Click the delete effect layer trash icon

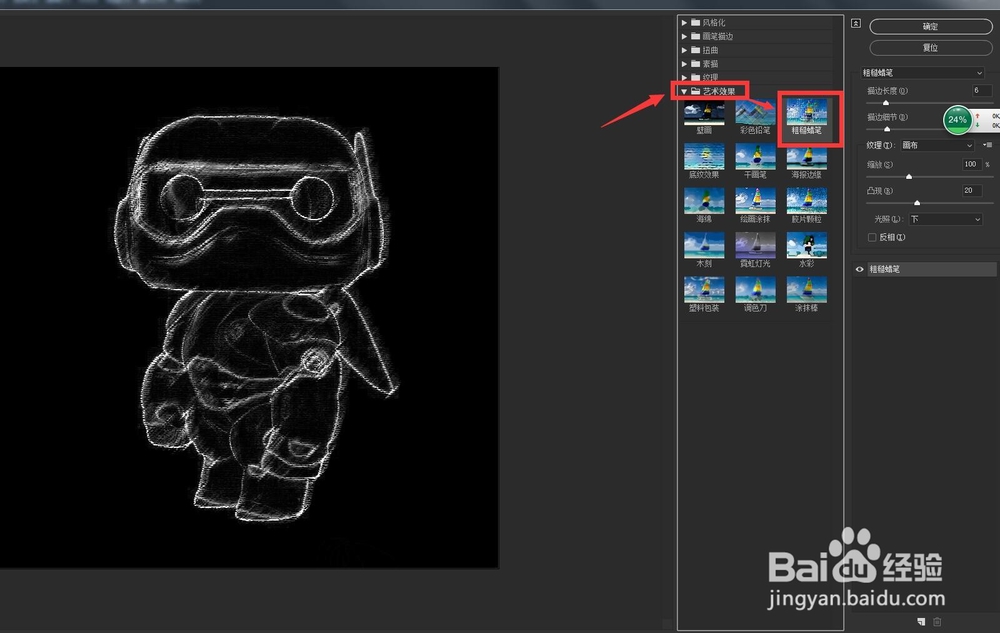tap(937, 622)
